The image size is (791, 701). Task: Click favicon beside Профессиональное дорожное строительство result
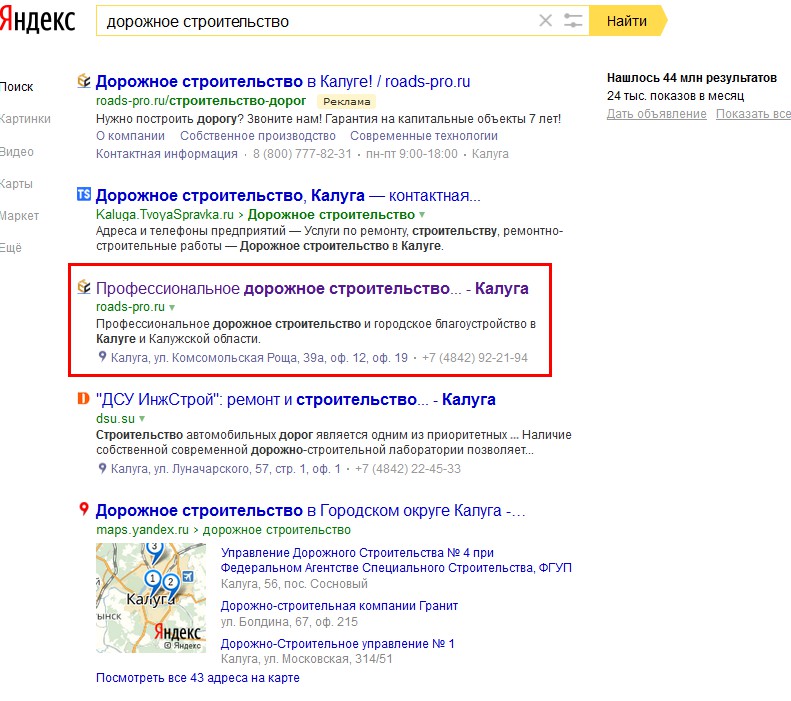coord(84,286)
